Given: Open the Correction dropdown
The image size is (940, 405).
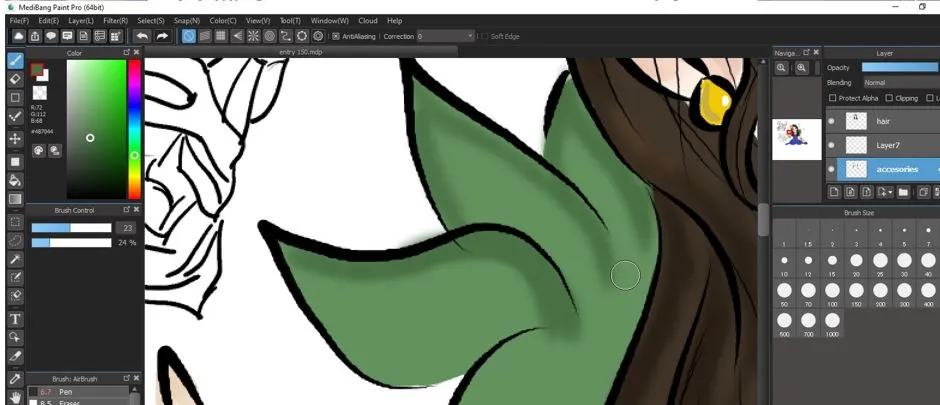Looking at the screenshot, I should (x=445, y=36).
